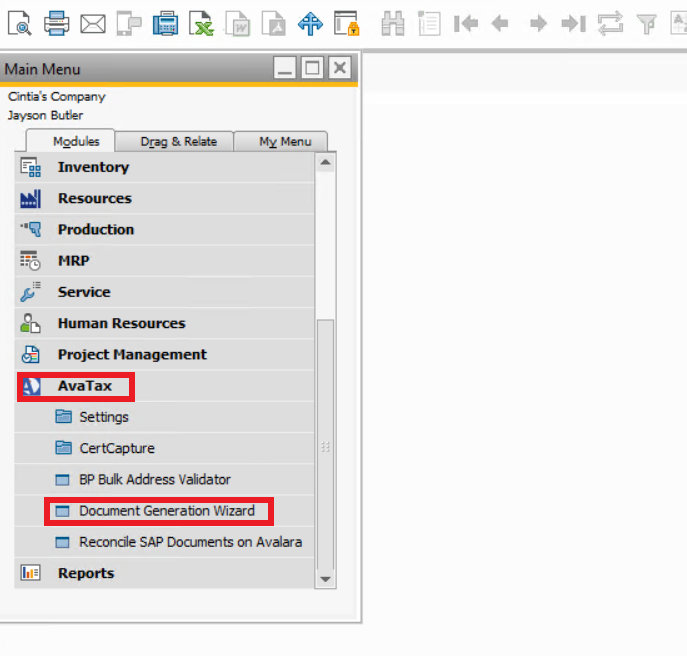The width and height of the screenshot is (687, 656).
Task: Click the Add record toolbar icon
Action: click(x=429, y=24)
